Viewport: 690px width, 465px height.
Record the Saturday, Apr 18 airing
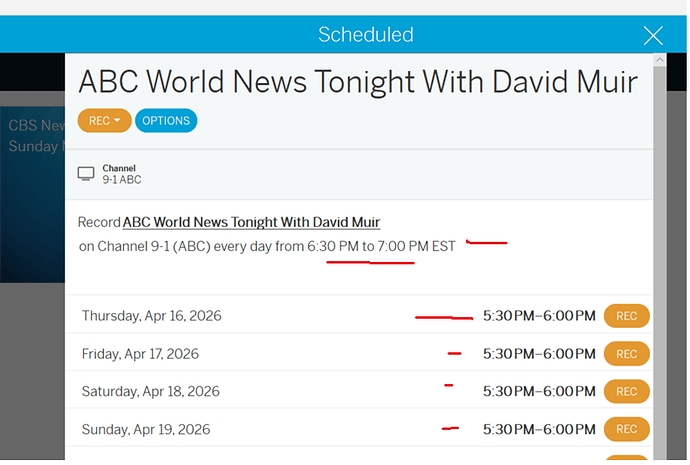[x=626, y=392]
